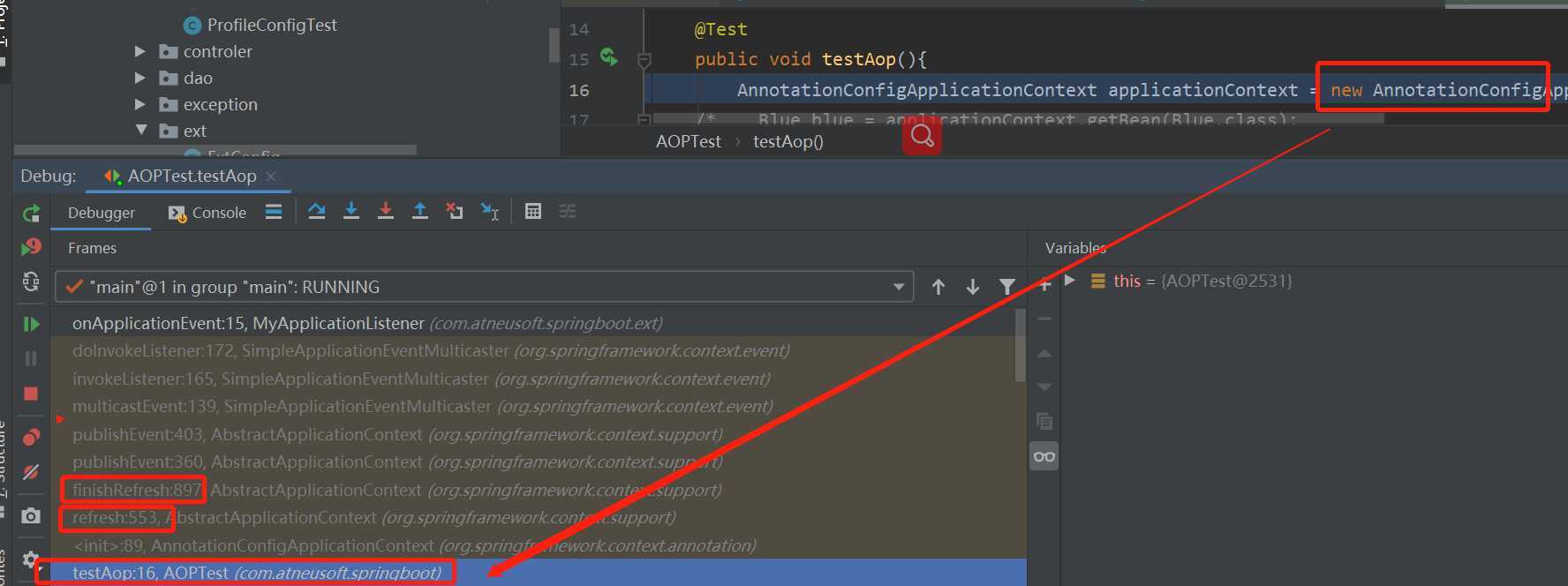Image resolution: width=1568 pixels, height=586 pixels.
Task: Click run test gutter icon at line 15
Action: 609,57
